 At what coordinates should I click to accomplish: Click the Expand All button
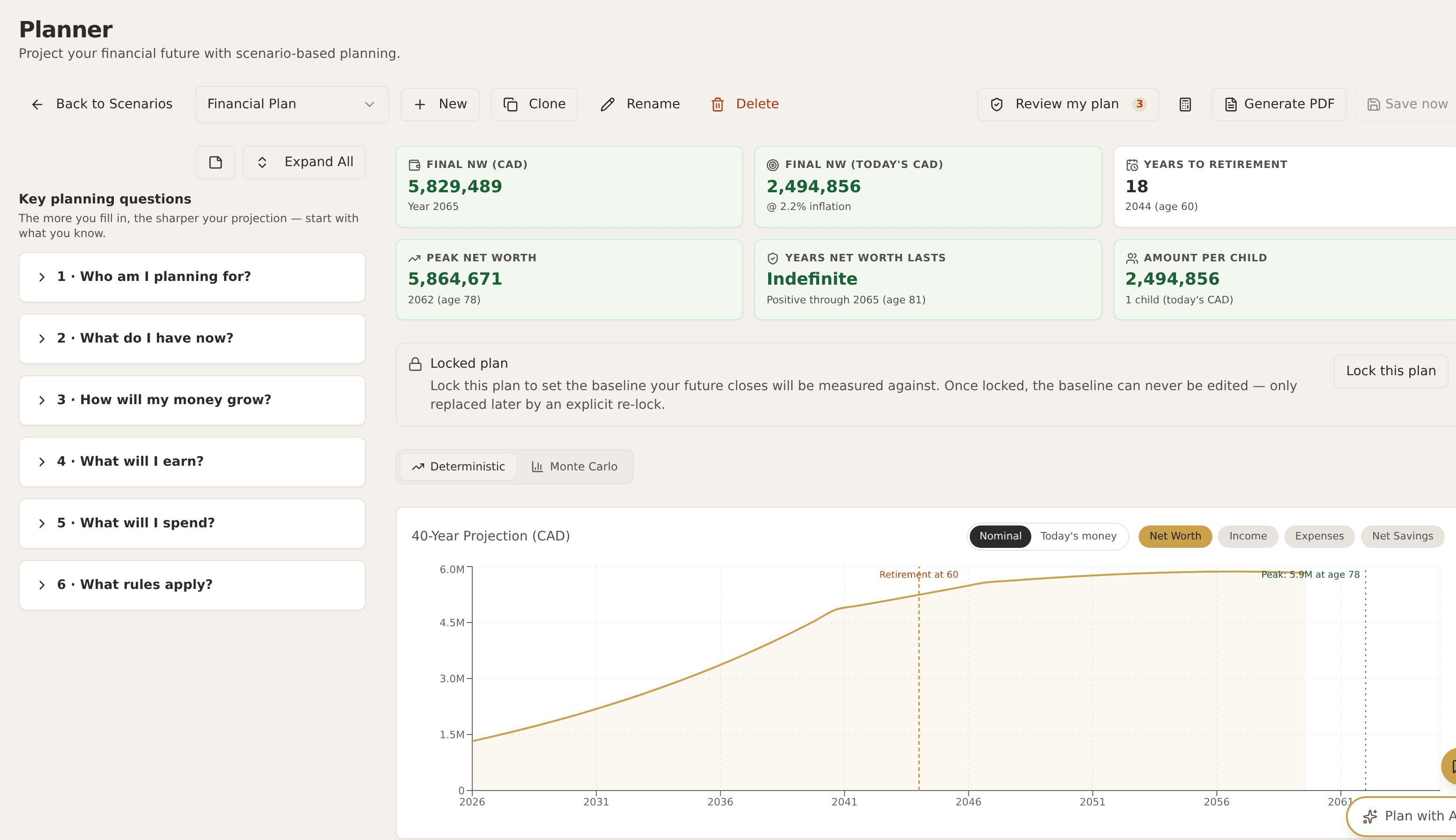coord(304,162)
